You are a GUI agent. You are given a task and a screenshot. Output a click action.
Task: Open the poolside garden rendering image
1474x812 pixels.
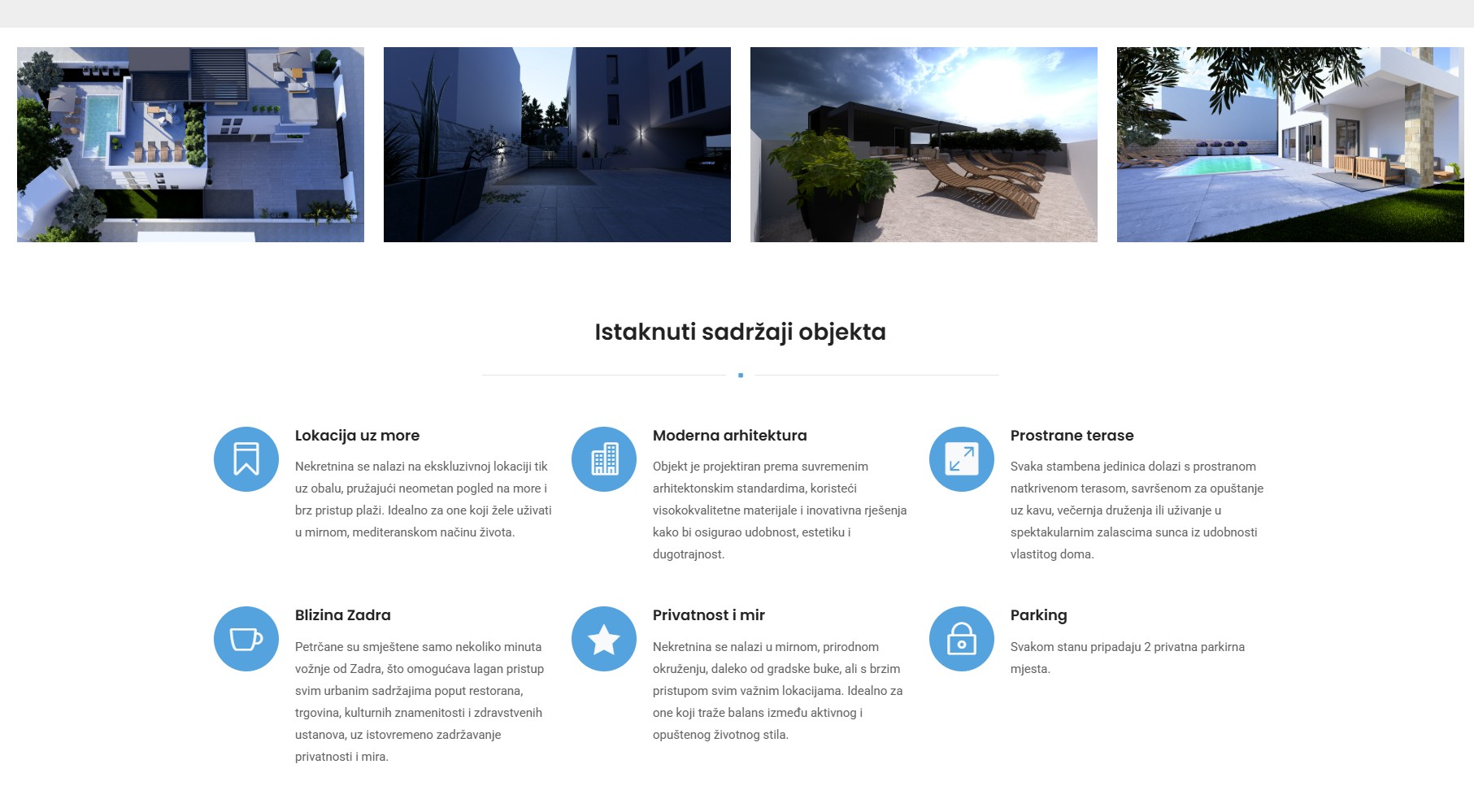1290,145
